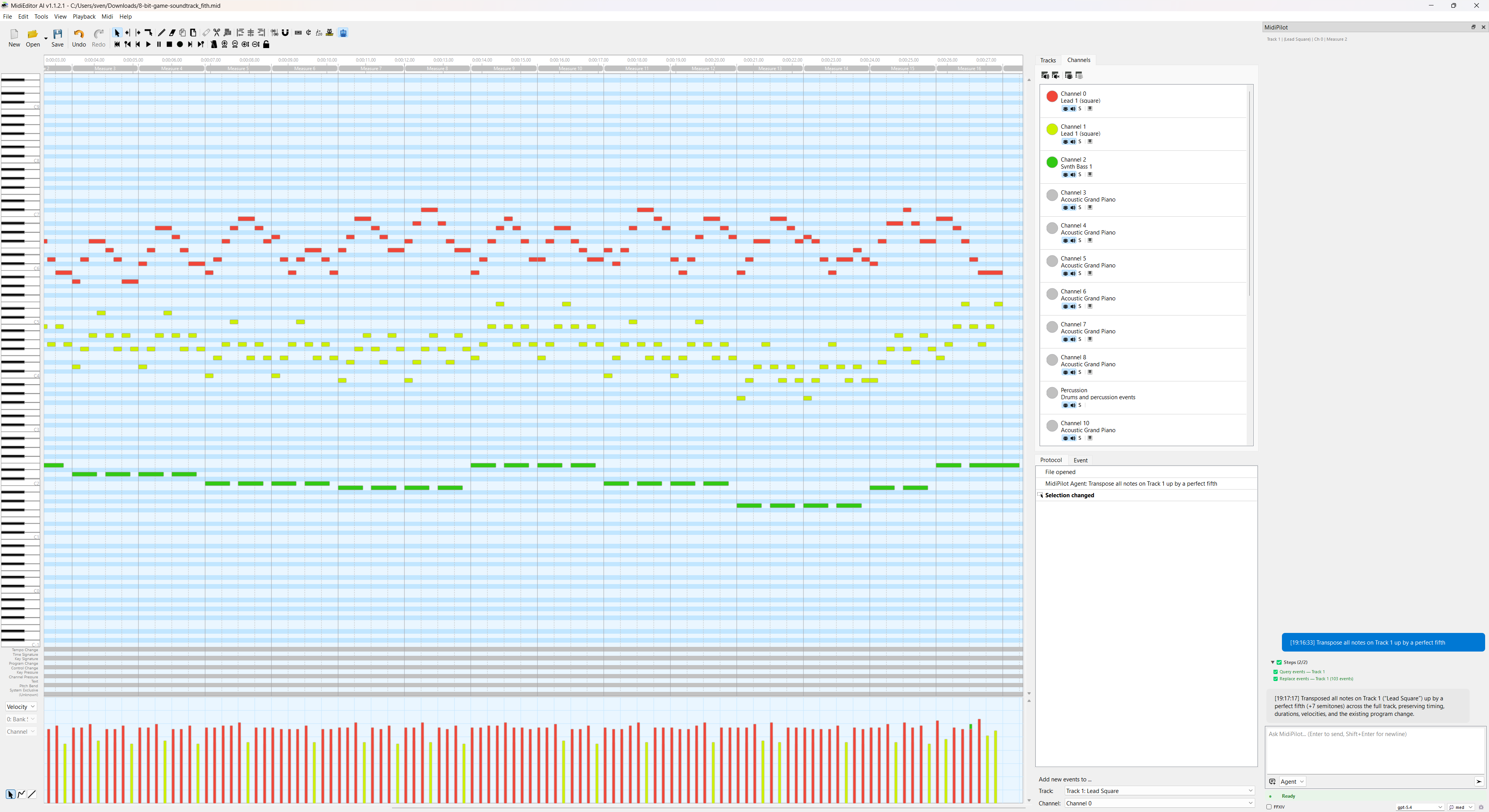Screen dimensions: 1489x812
Task: Select the eraser tool in the toolbar
Action: coord(172,33)
